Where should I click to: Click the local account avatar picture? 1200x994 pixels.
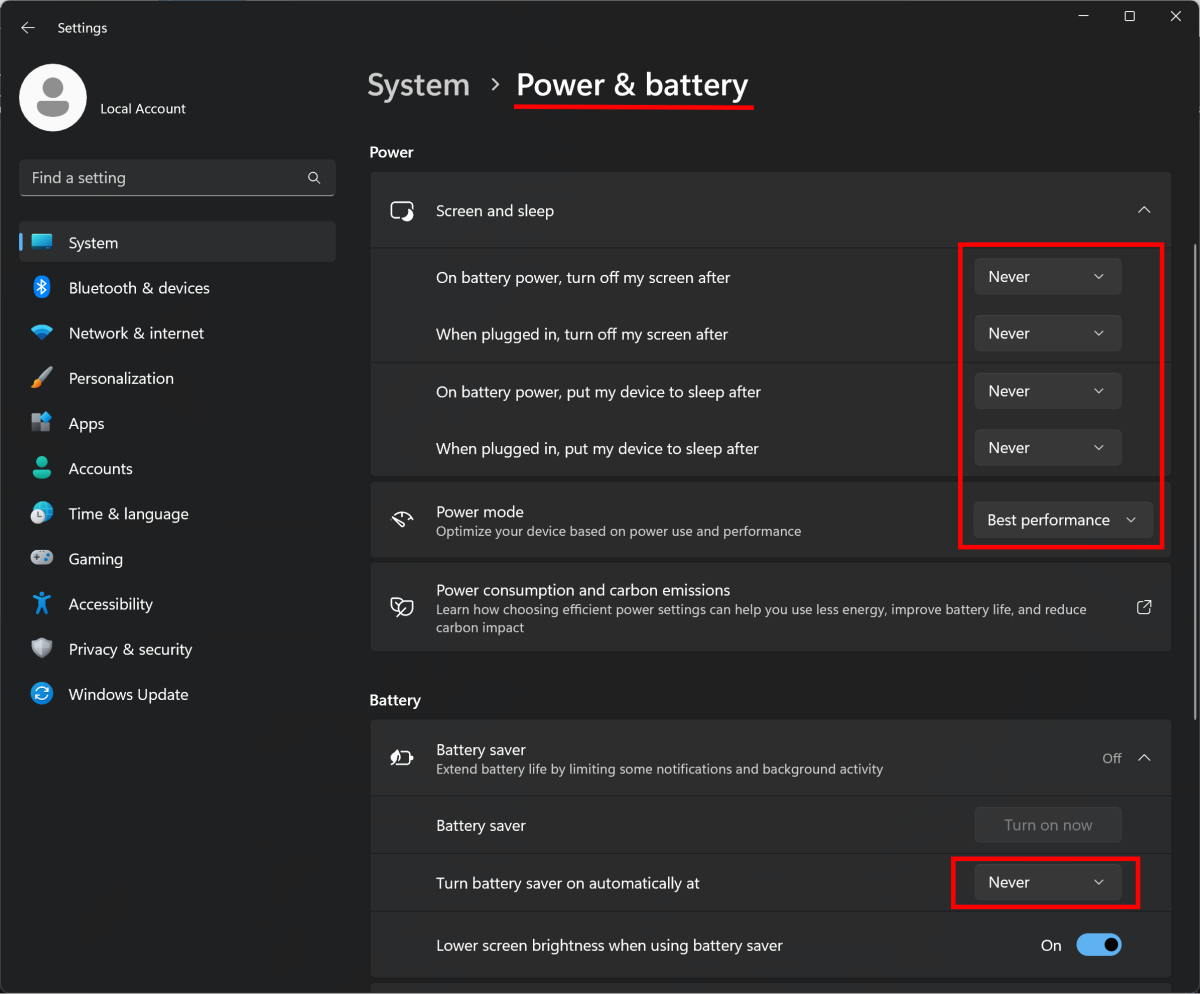click(x=53, y=98)
